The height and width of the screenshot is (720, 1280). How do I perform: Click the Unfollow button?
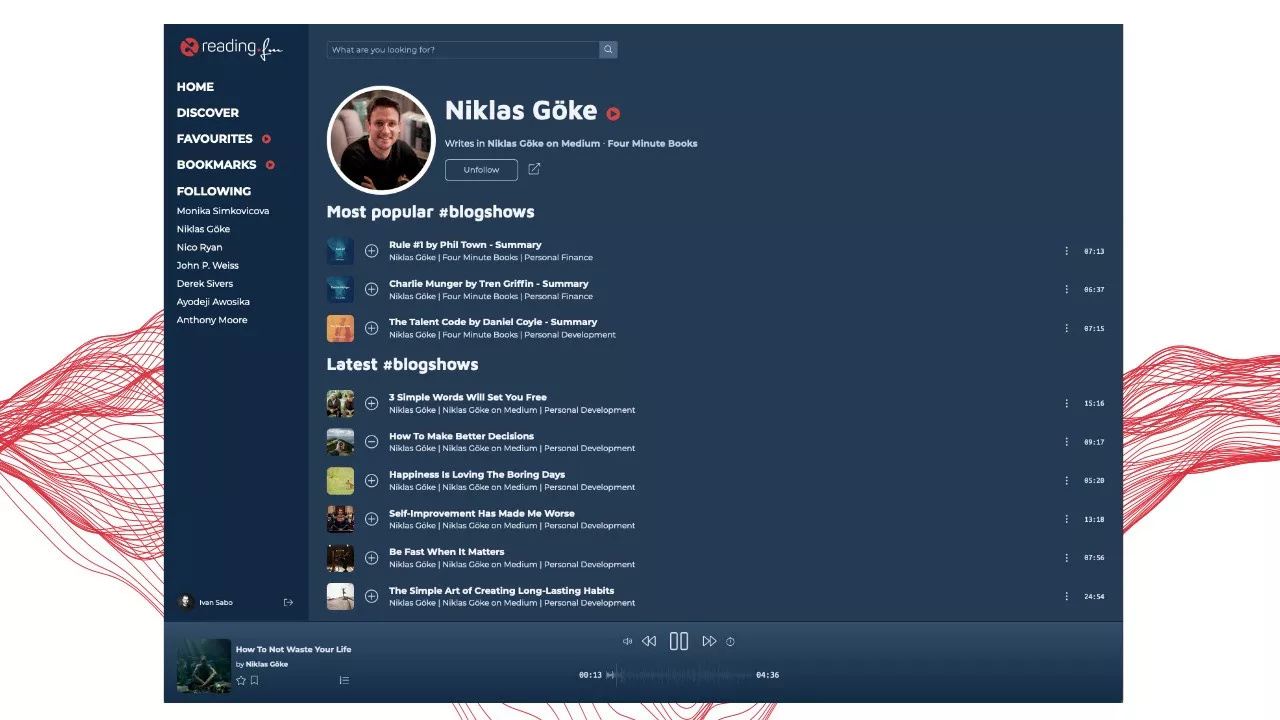(481, 170)
